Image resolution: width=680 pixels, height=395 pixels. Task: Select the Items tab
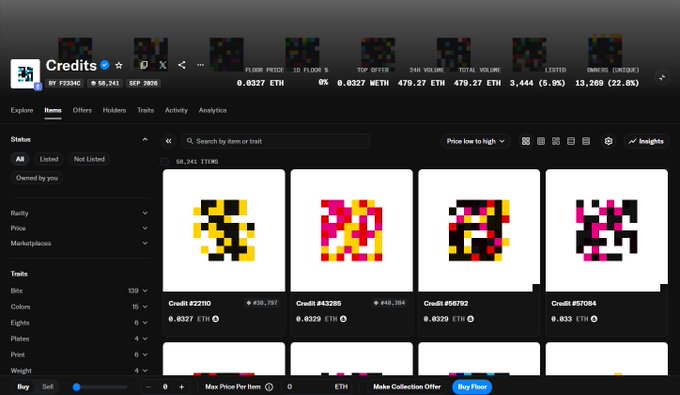53,110
